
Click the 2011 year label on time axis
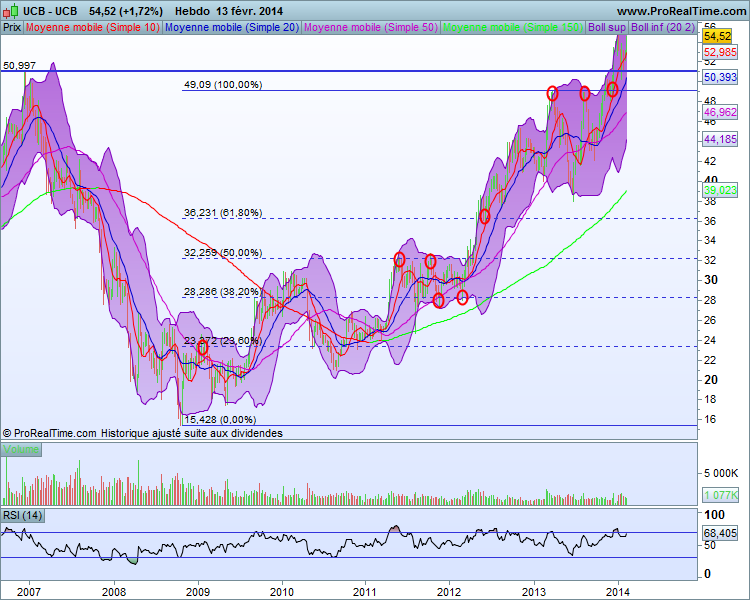[365, 592]
